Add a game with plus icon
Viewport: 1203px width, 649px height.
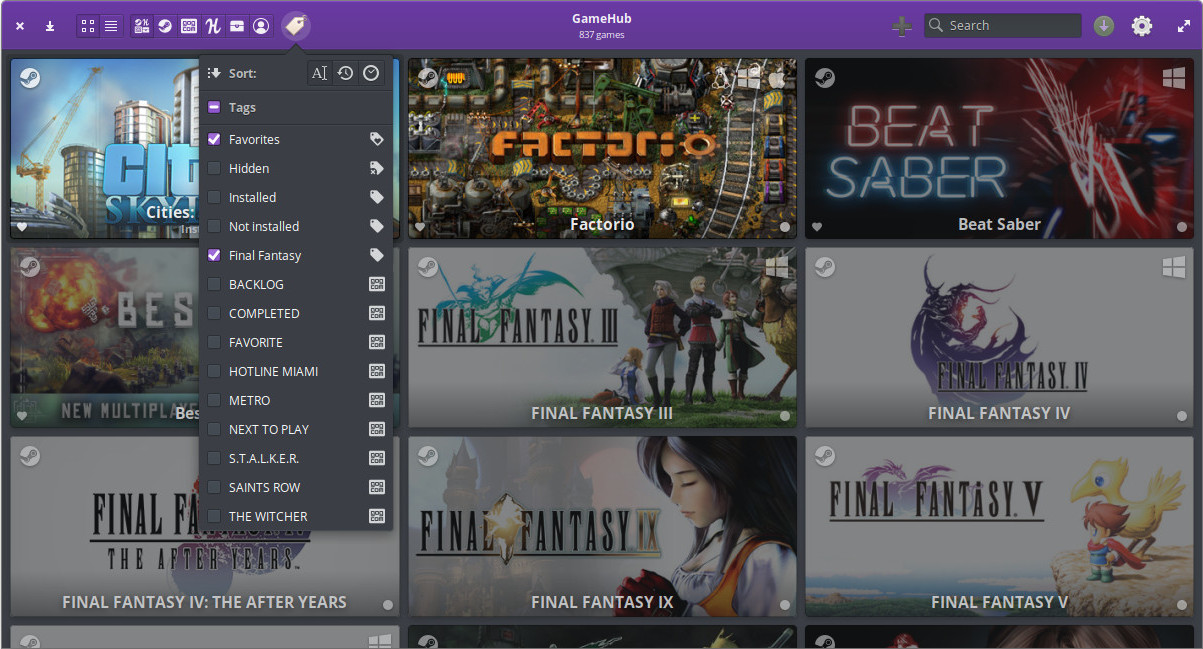coord(902,26)
